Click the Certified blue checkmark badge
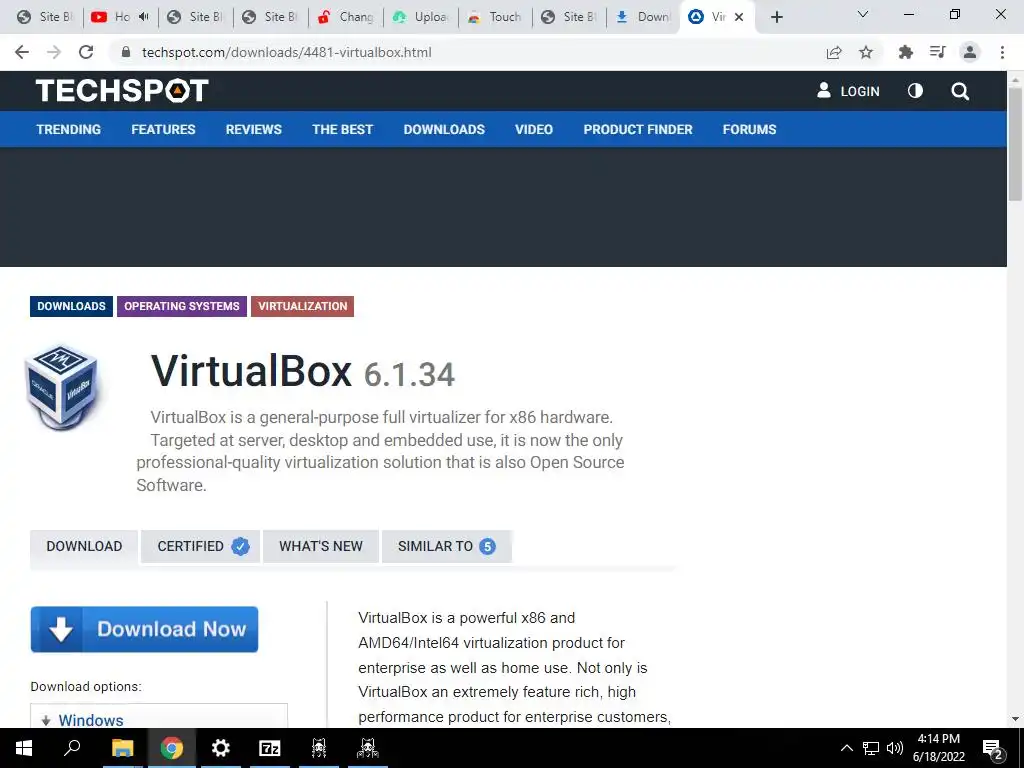The width and height of the screenshot is (1024, 768). [240, 547]
